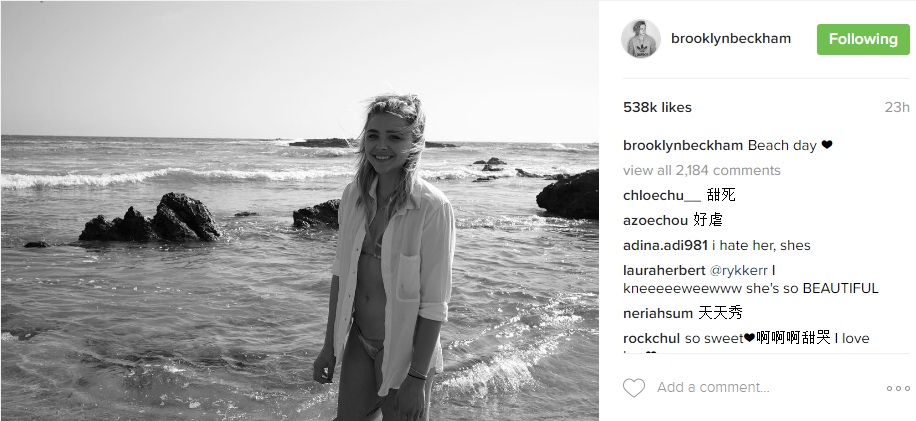Click the heart like icon
The width and height of the screenshot is (916, 421).
click(634, 388)
